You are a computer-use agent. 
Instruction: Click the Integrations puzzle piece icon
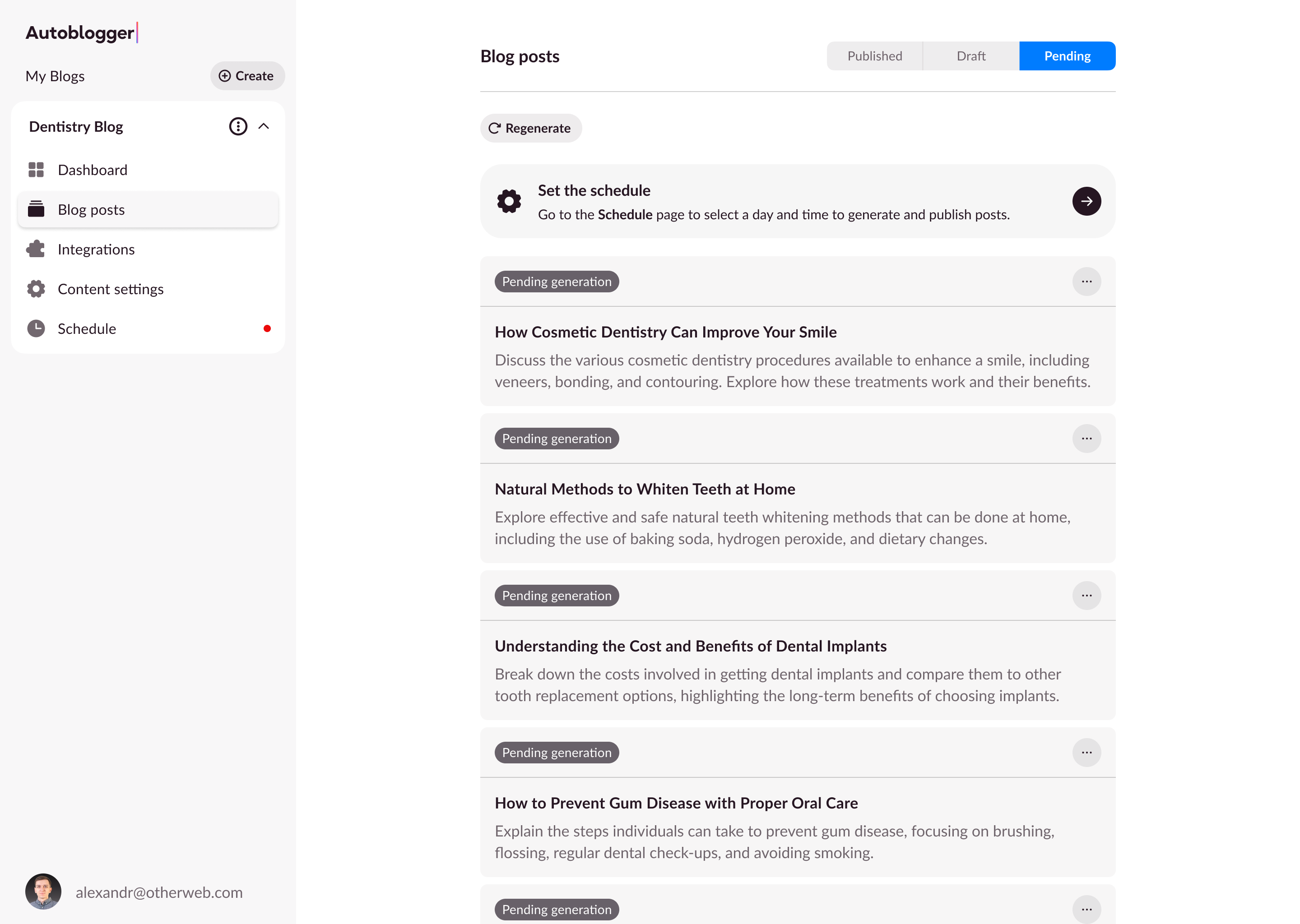click(x=36, y=249)
